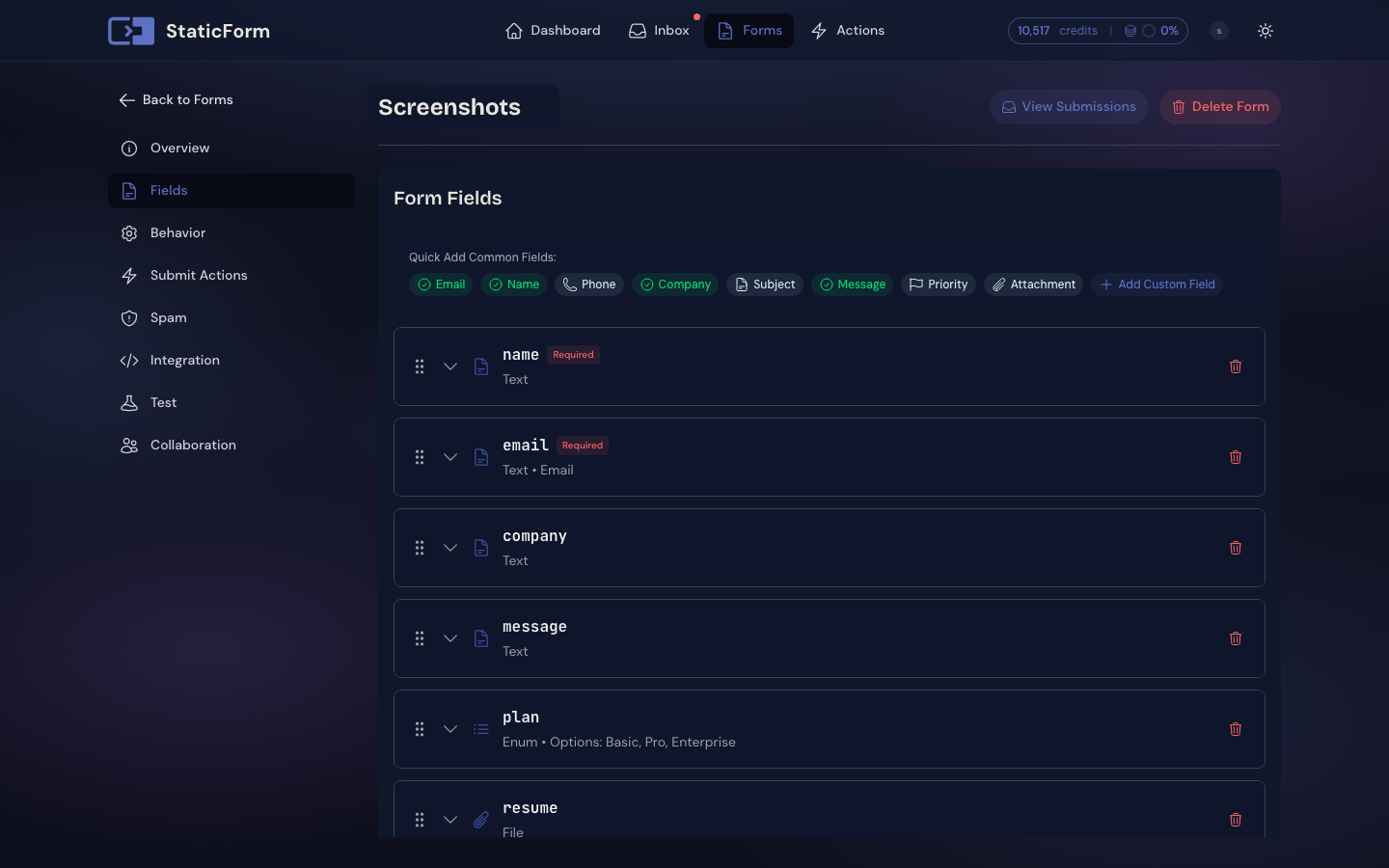Viewport: 1389px width, 868px height.
Task: Click the enum list icon of plan field
Action: pyautogui.click(x=481, y=729)
